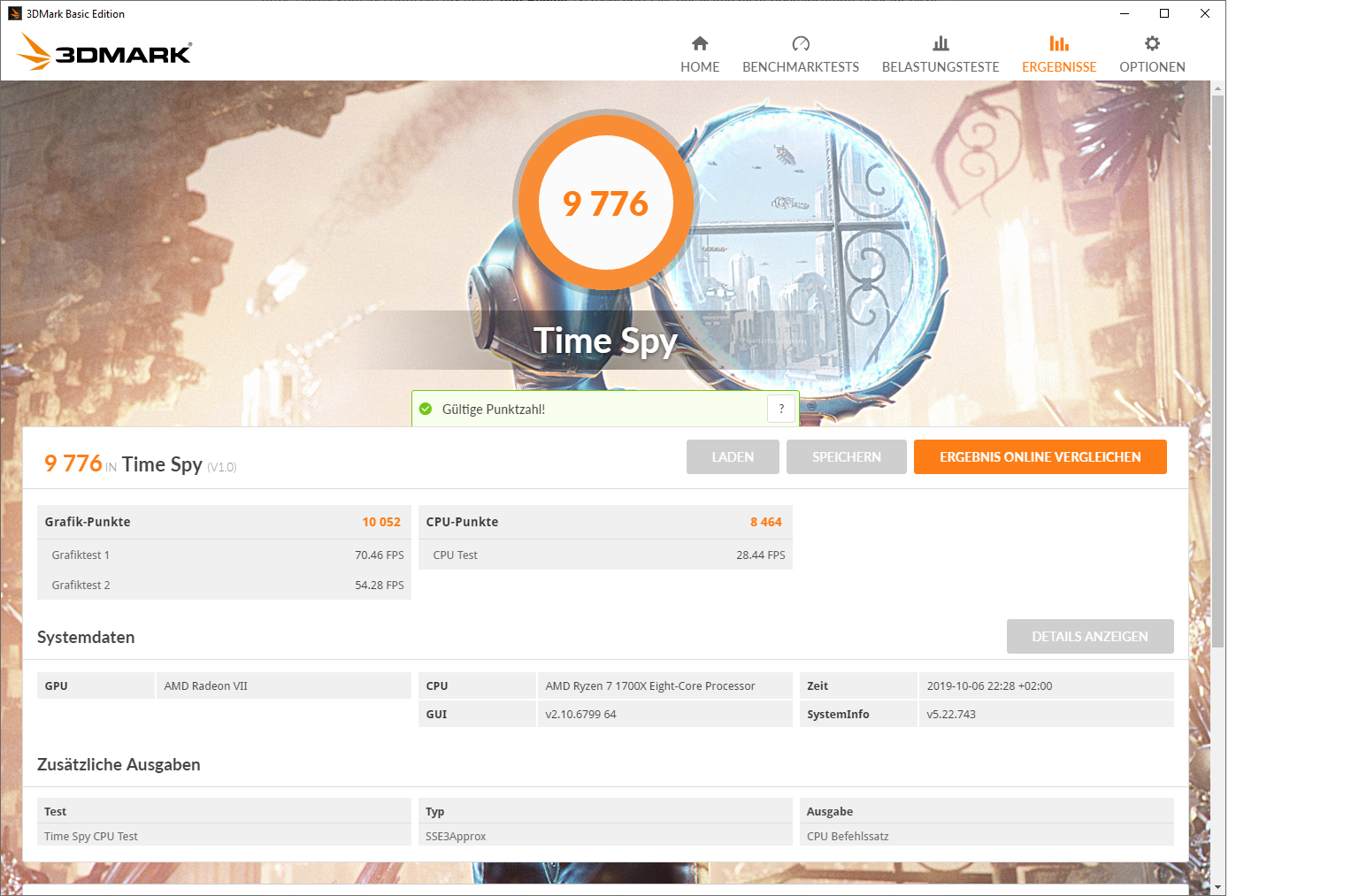
Task: Maximize the 3DMark window
Action: pos(1164,13)
